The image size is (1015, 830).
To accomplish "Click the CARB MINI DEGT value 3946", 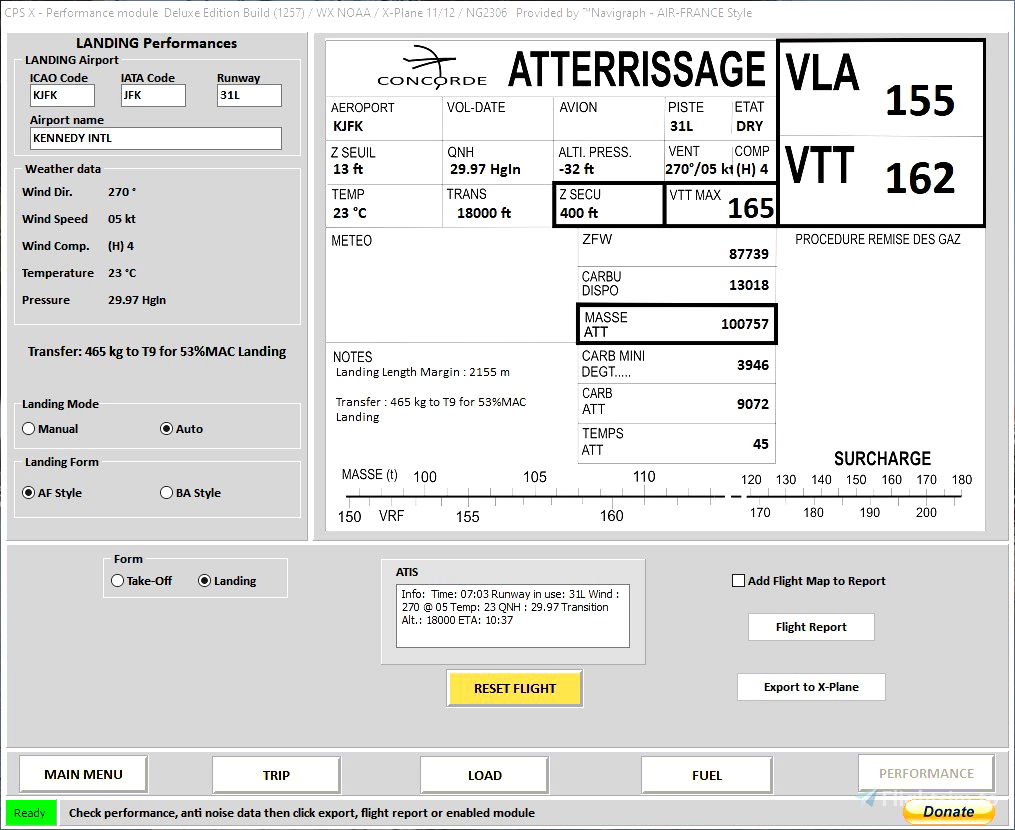I will point(753,365).
